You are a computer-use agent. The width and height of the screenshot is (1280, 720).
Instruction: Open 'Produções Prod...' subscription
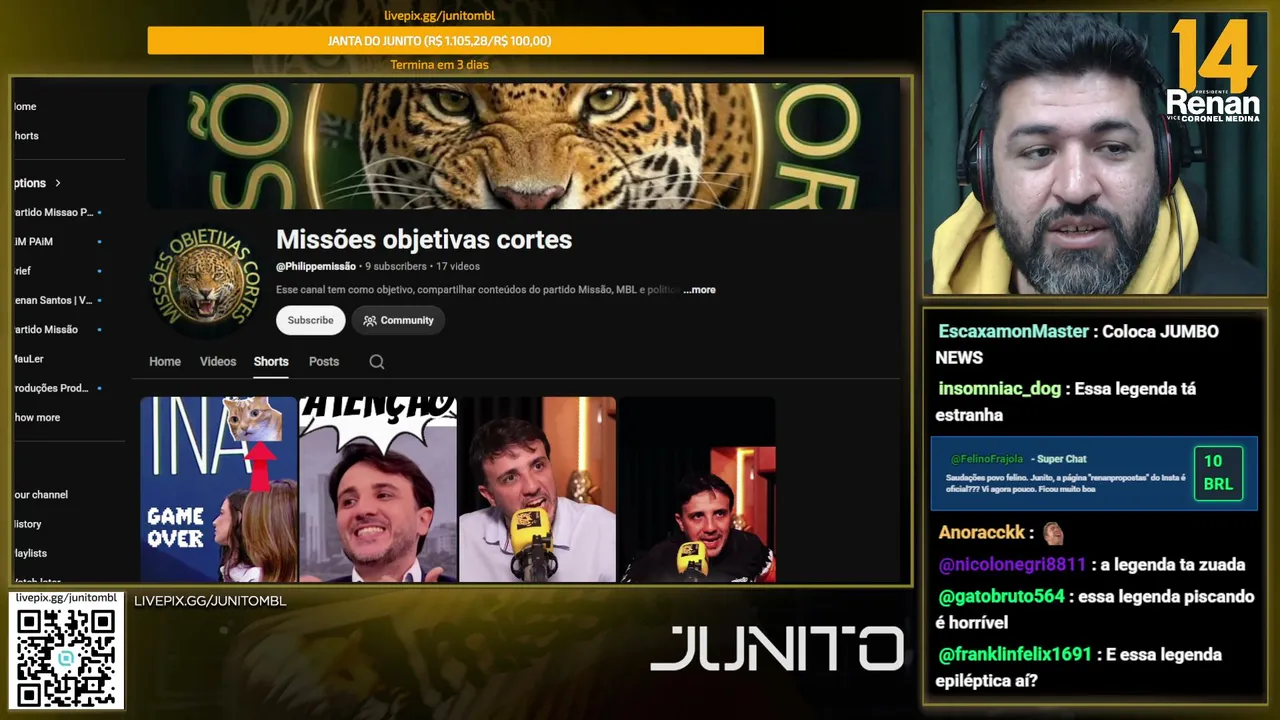click(51, 388)
